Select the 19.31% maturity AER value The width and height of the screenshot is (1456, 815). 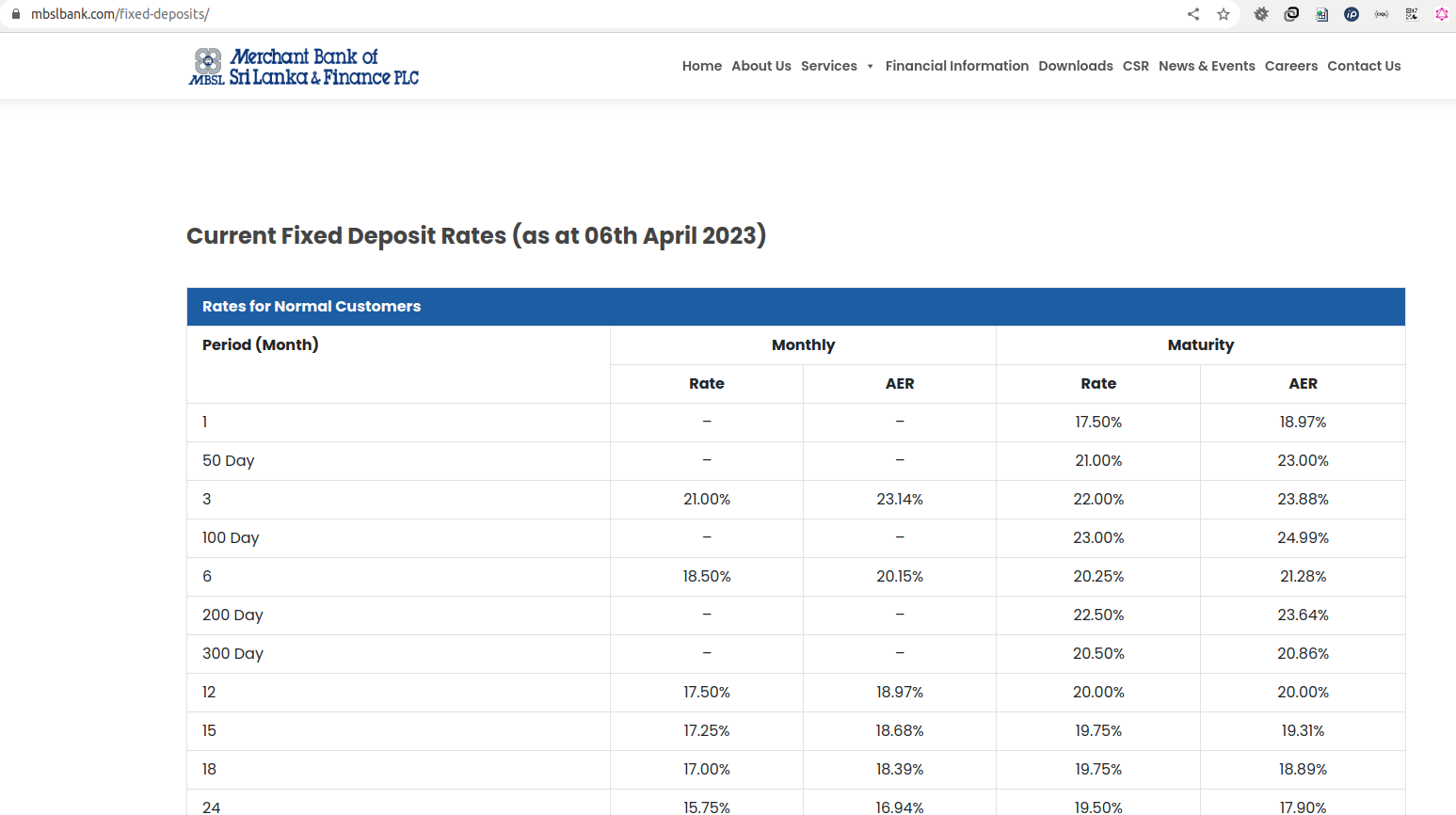(x=1304, y=731)
